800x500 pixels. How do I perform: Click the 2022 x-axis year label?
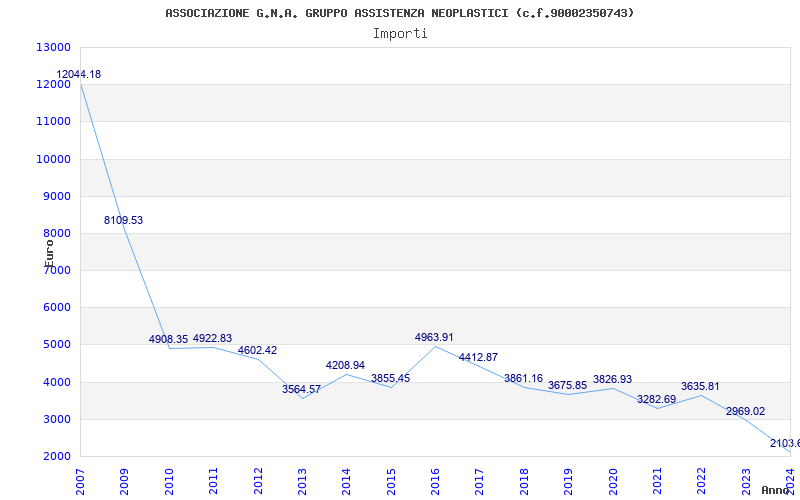click(702, 481)
